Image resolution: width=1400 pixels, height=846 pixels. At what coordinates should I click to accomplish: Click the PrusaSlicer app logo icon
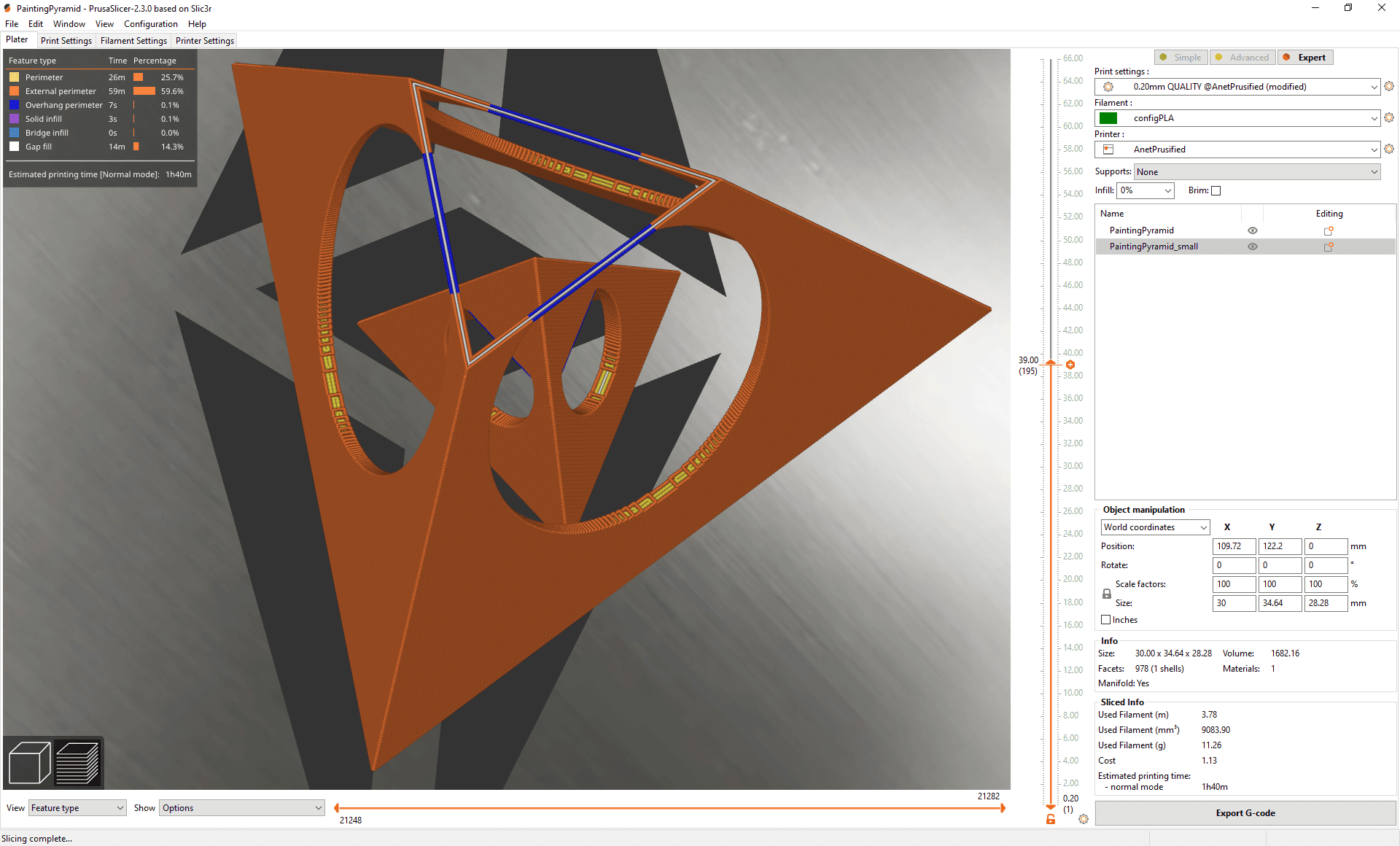7,8
